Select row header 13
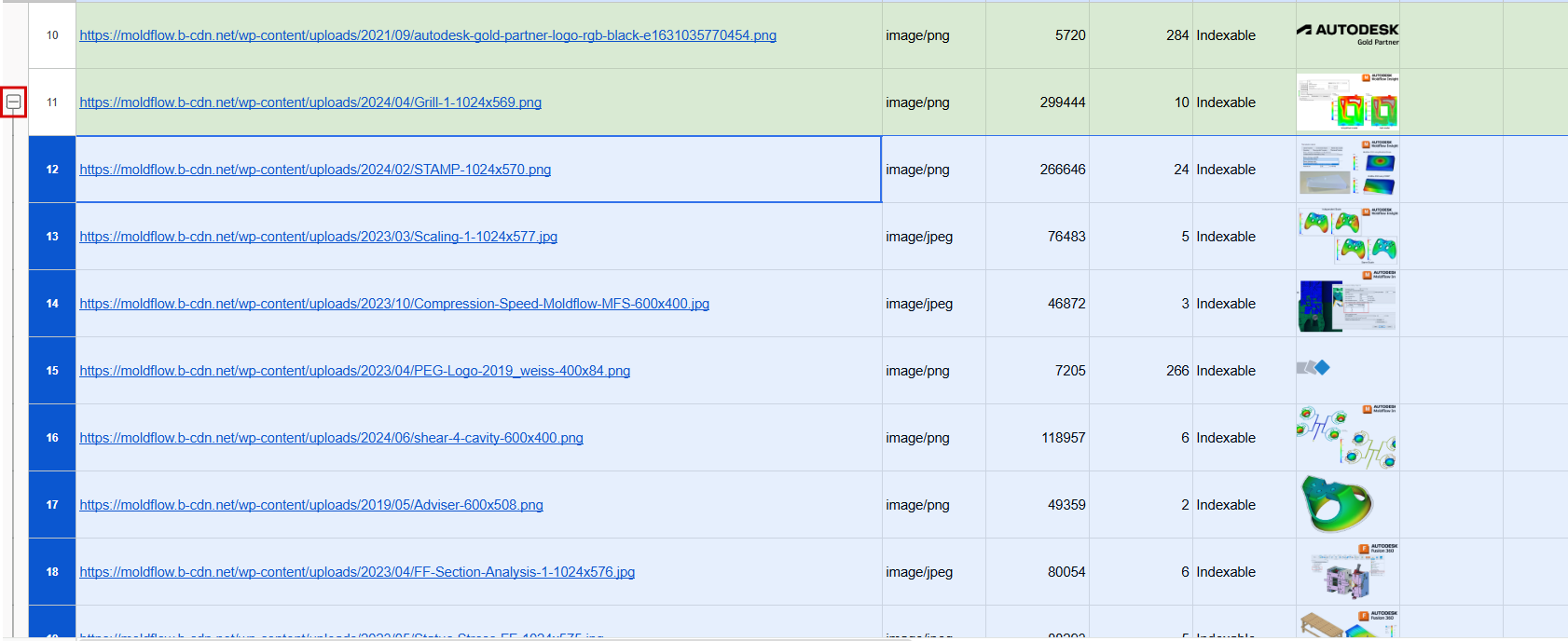 [x=52, y=237]
